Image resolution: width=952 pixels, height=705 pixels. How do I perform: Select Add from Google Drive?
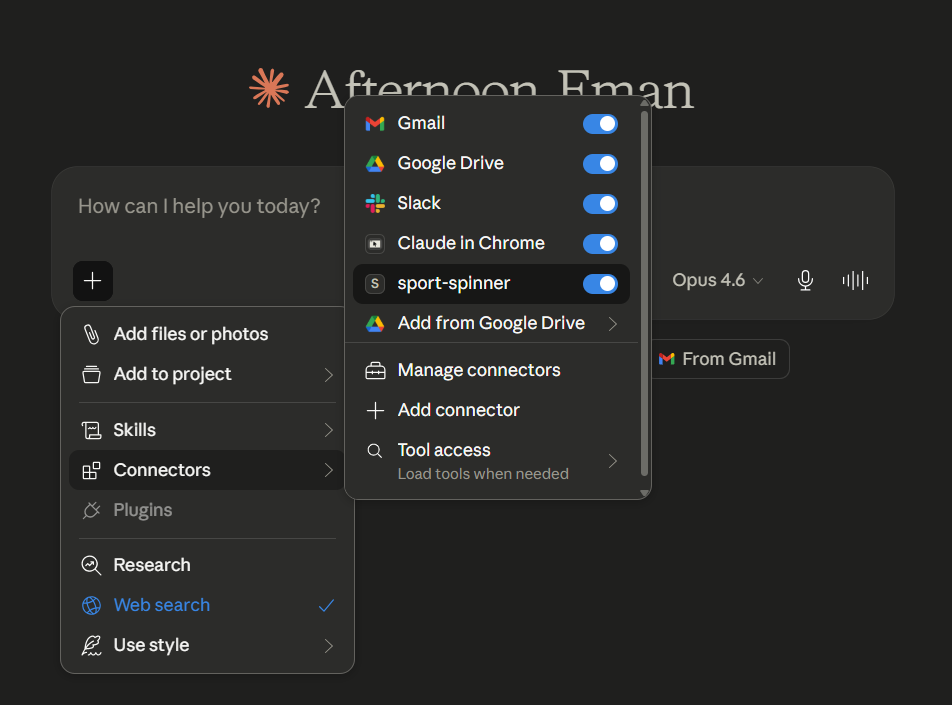point(491,324)
